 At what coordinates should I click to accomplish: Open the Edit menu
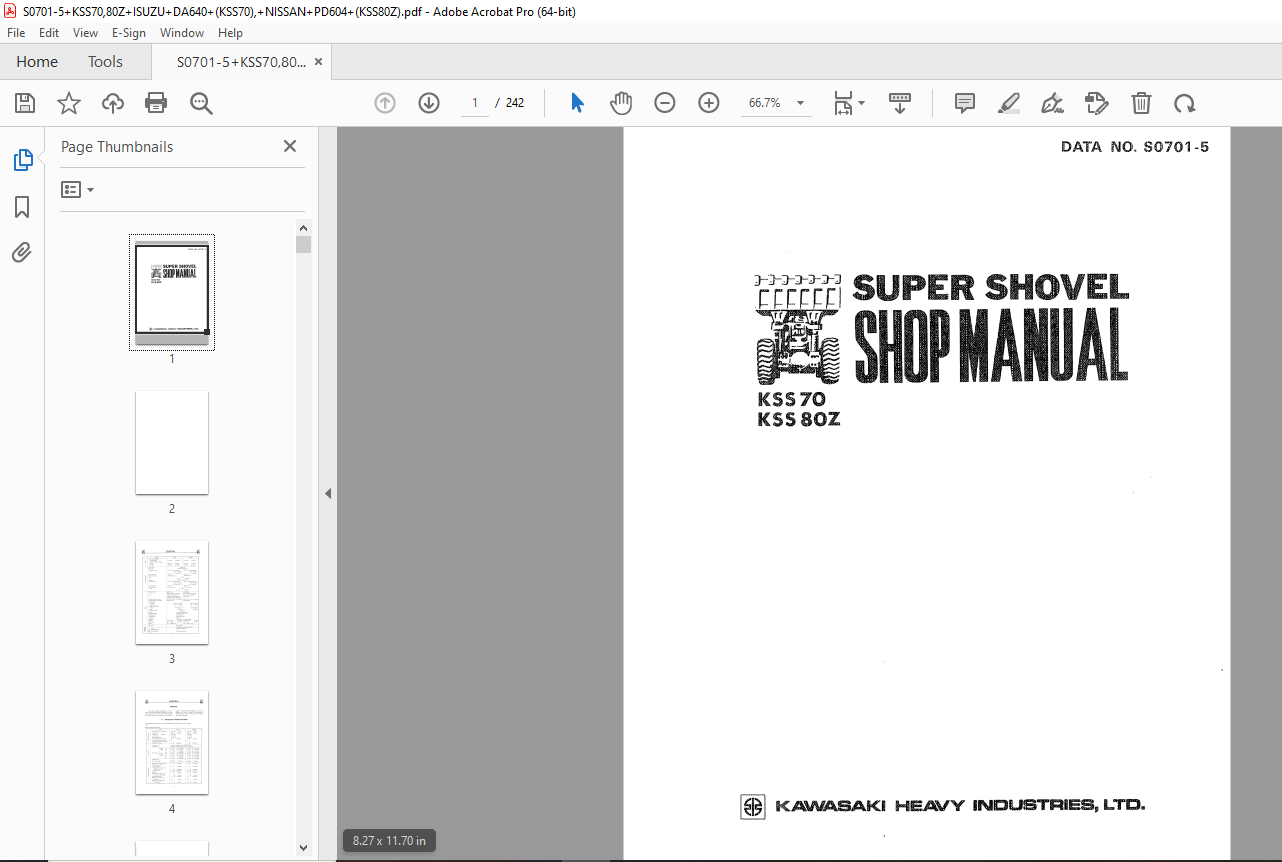coord(49,33)
